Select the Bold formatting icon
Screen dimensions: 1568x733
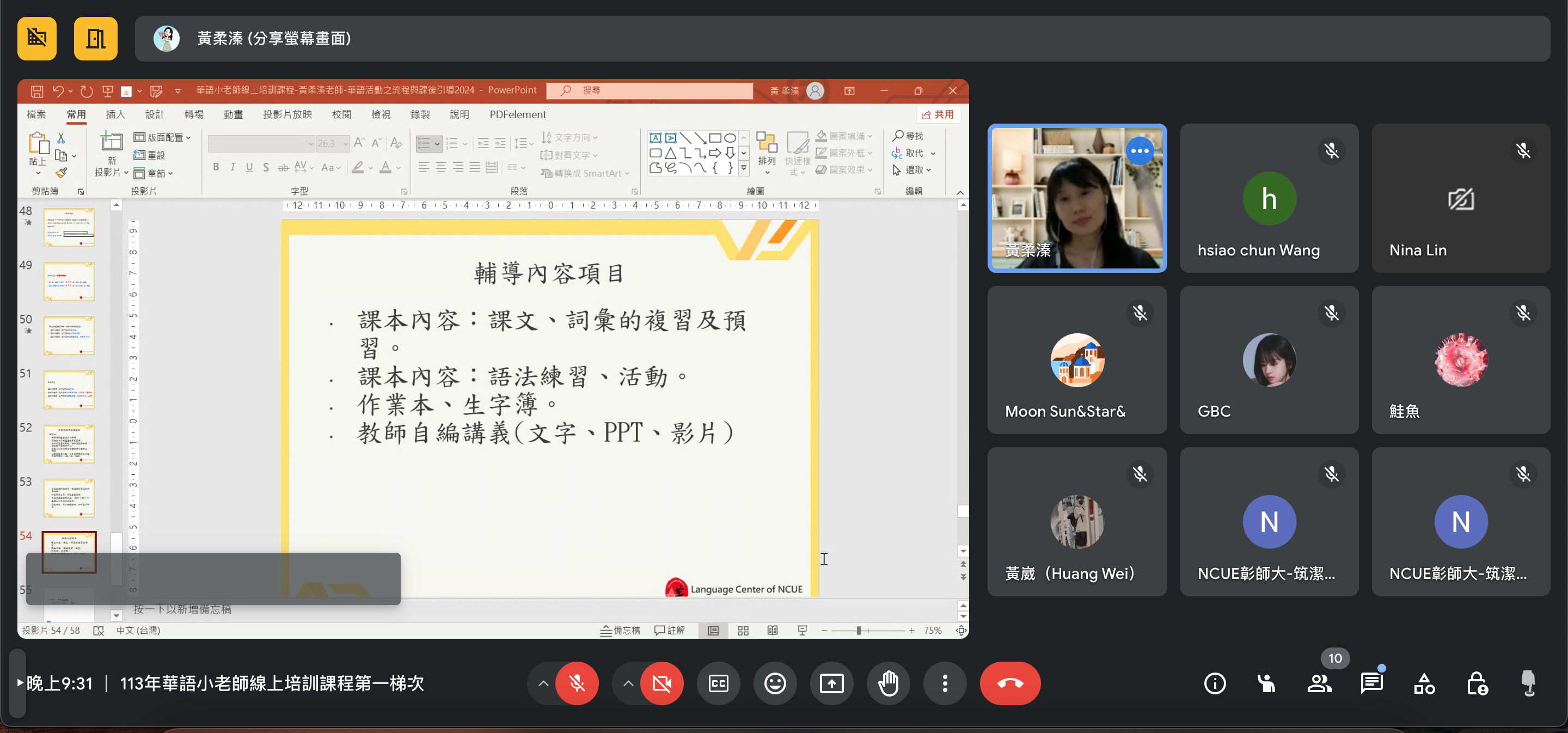[216, 167]
